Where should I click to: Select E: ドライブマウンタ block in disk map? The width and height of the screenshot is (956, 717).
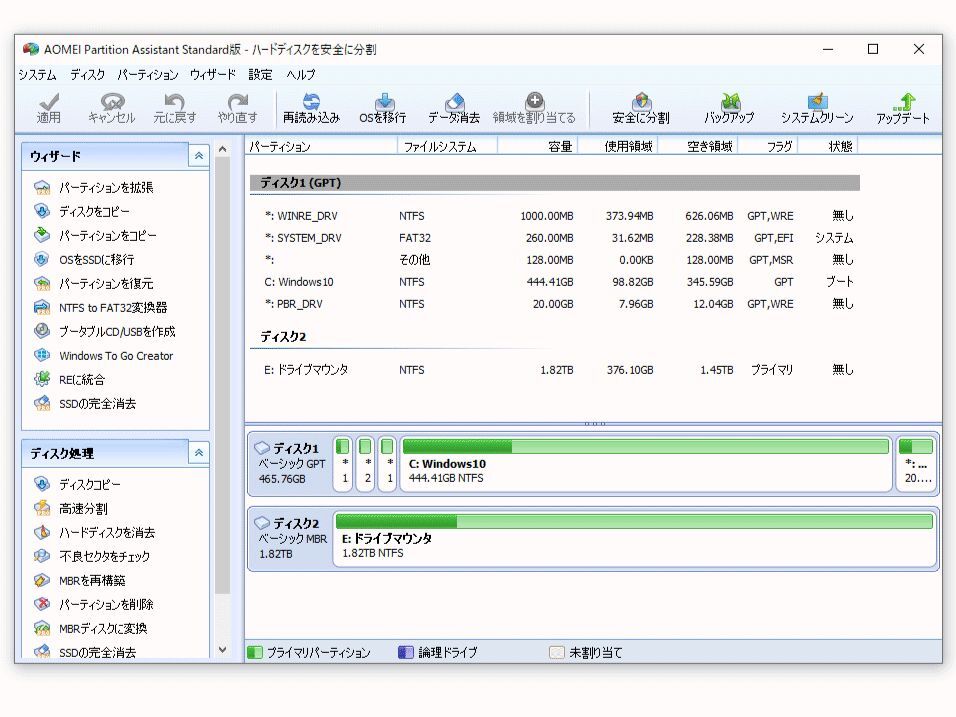coord(634,538)
